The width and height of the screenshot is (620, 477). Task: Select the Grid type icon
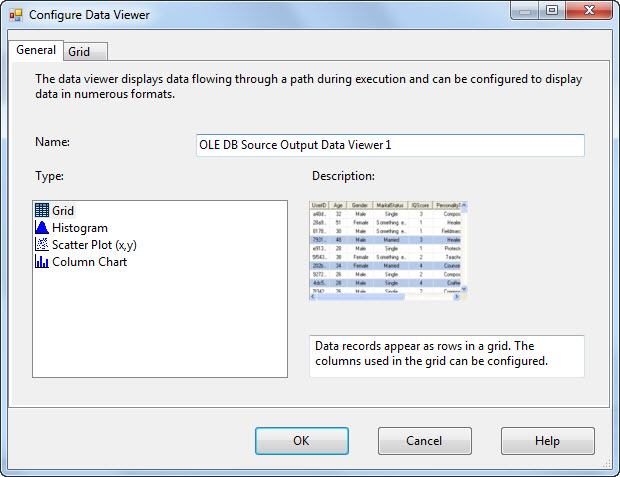42,210
